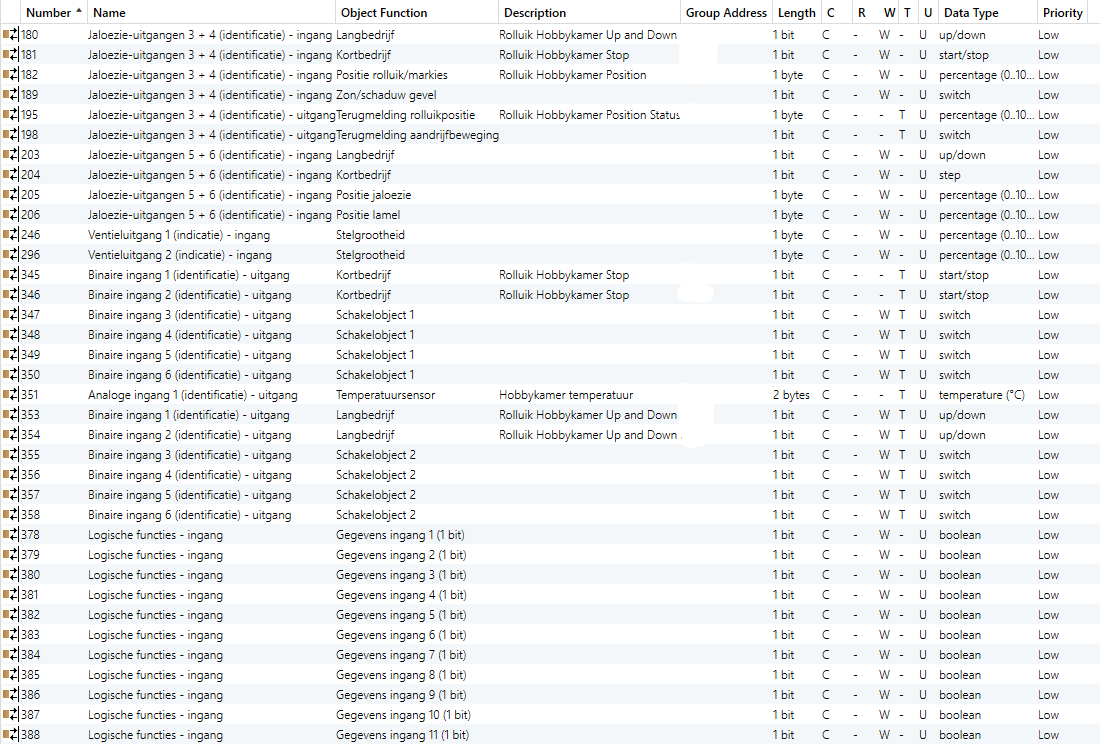The height and width of the screenshot is (744, 1100).
Task: Select 'Hobbykamer temperatuur' description cell
Action: point(566,395)
